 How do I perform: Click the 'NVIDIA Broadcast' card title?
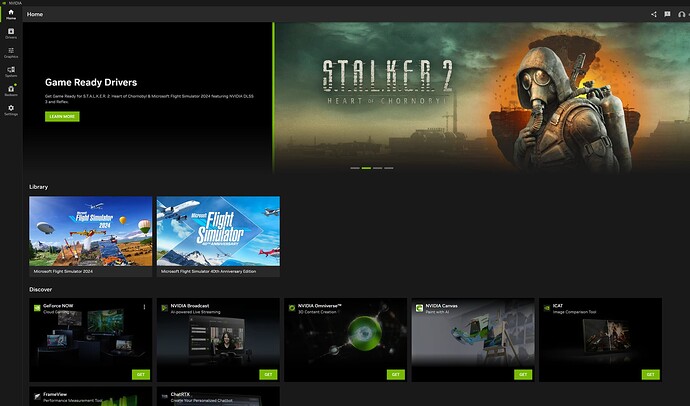tap(190, 306)
